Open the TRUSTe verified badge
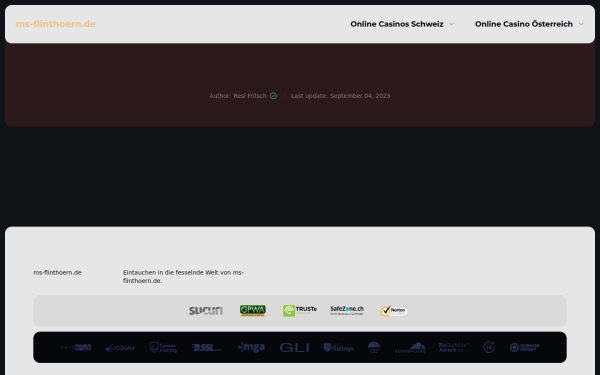The image size is (600, 375). coord(300,310)
